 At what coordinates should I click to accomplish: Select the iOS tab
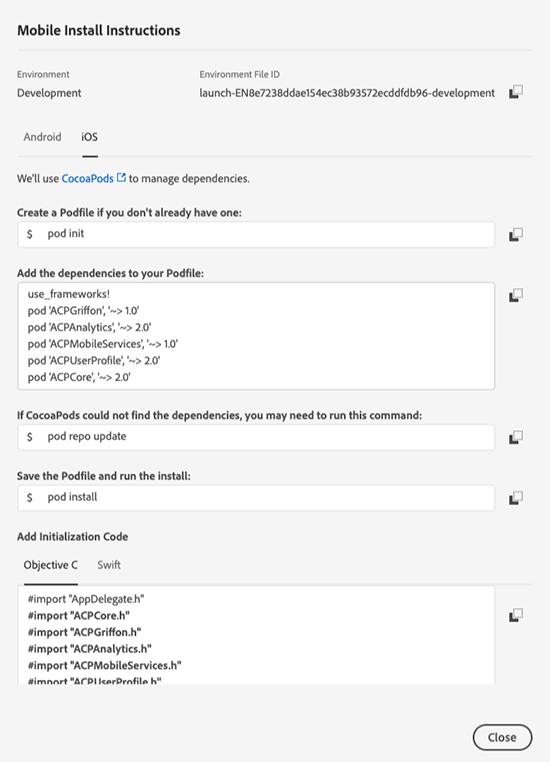click(89, 137)
